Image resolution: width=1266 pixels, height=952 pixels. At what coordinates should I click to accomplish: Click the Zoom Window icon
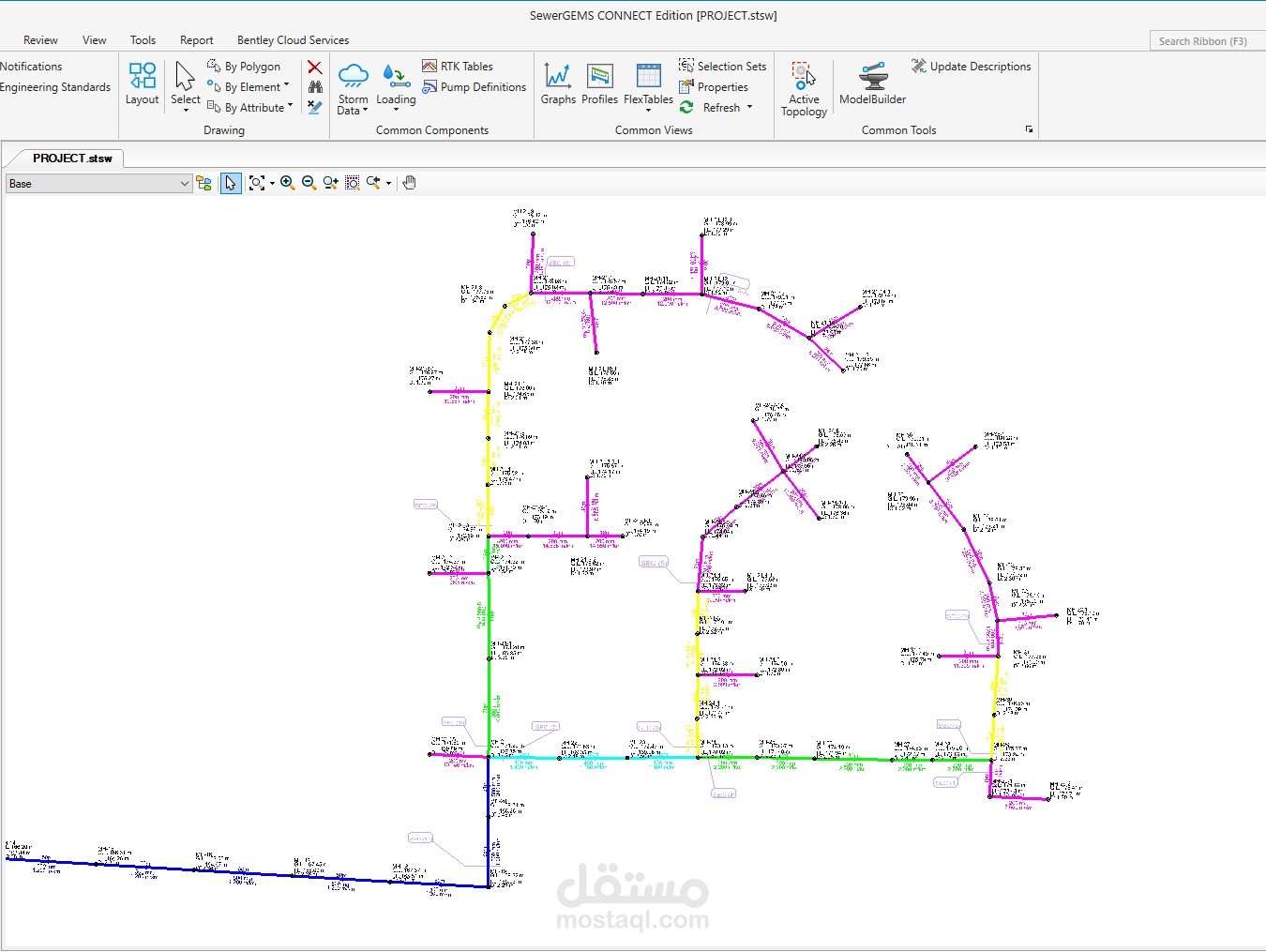(353, 183)
